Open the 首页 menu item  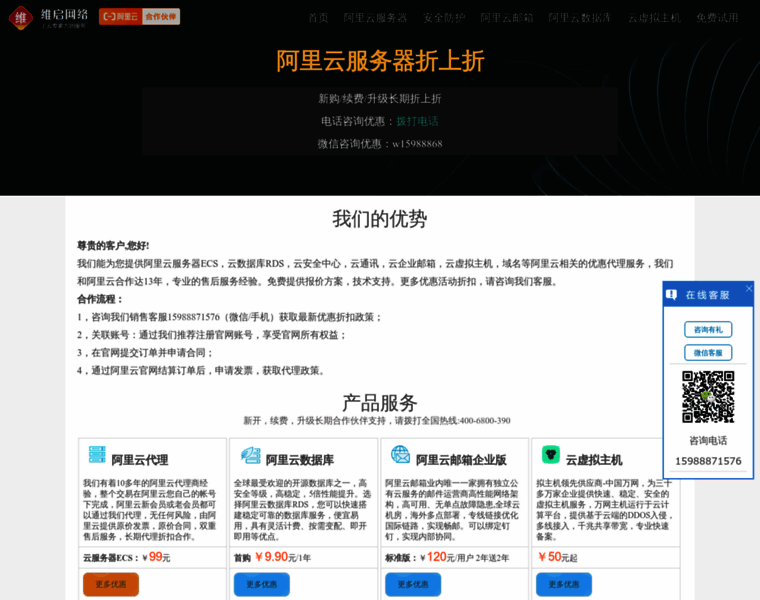point(318,18)
